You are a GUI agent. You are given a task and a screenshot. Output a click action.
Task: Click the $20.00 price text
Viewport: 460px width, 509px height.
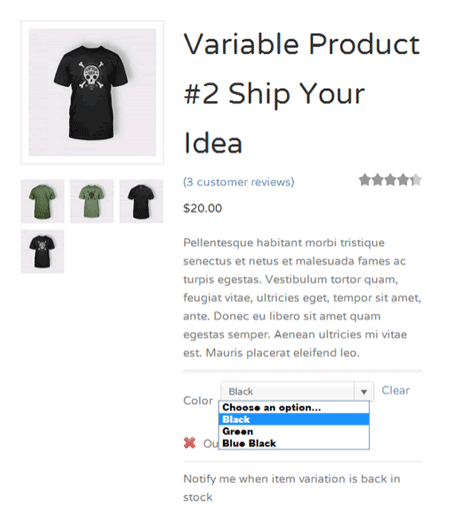click(203, 208)
